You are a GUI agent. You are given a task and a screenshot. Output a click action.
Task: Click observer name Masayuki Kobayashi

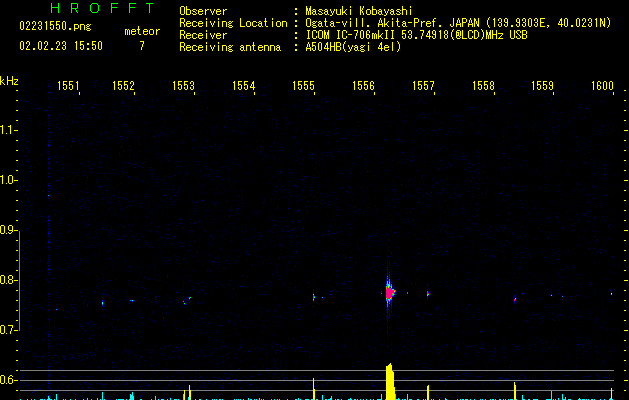point(359,11)
